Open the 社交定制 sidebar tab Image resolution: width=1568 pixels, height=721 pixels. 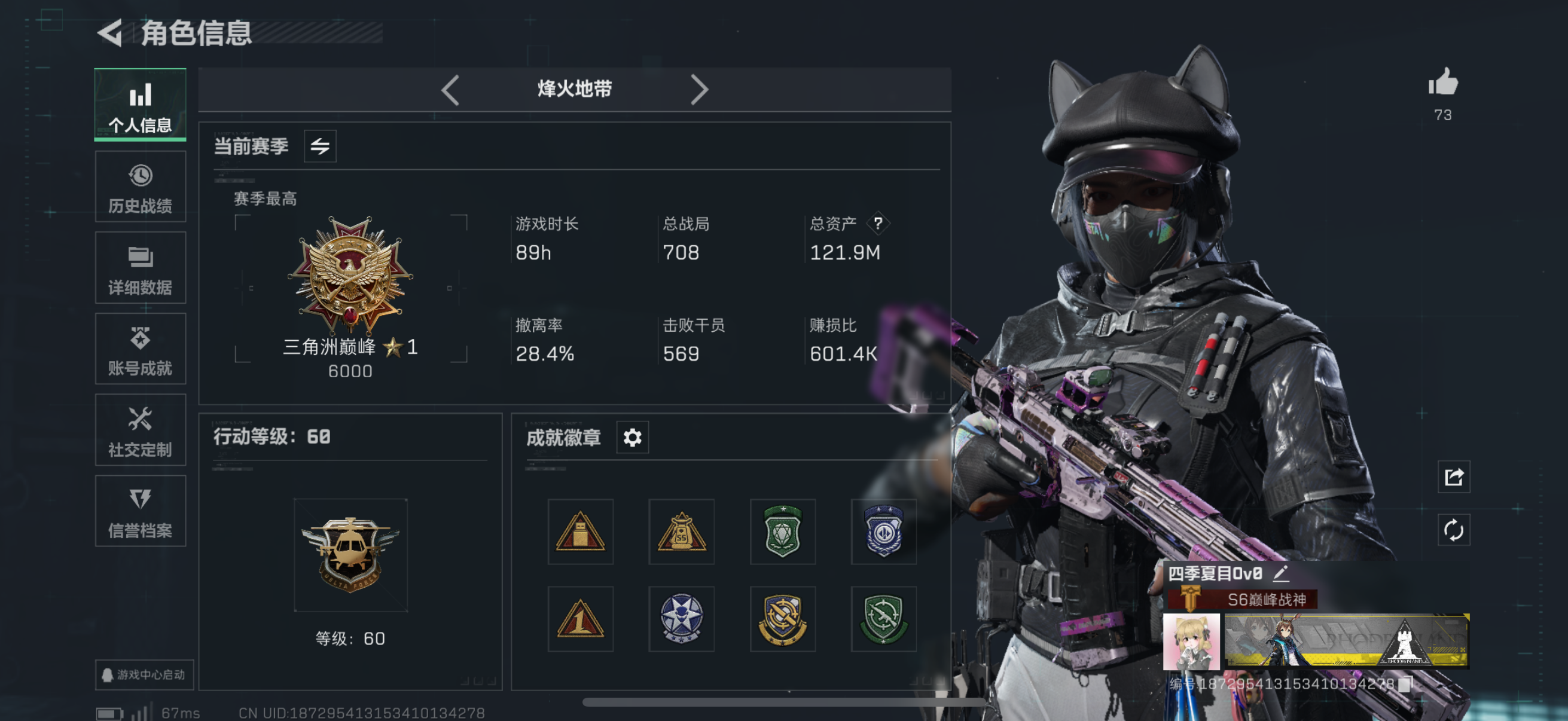pos(140,430)
